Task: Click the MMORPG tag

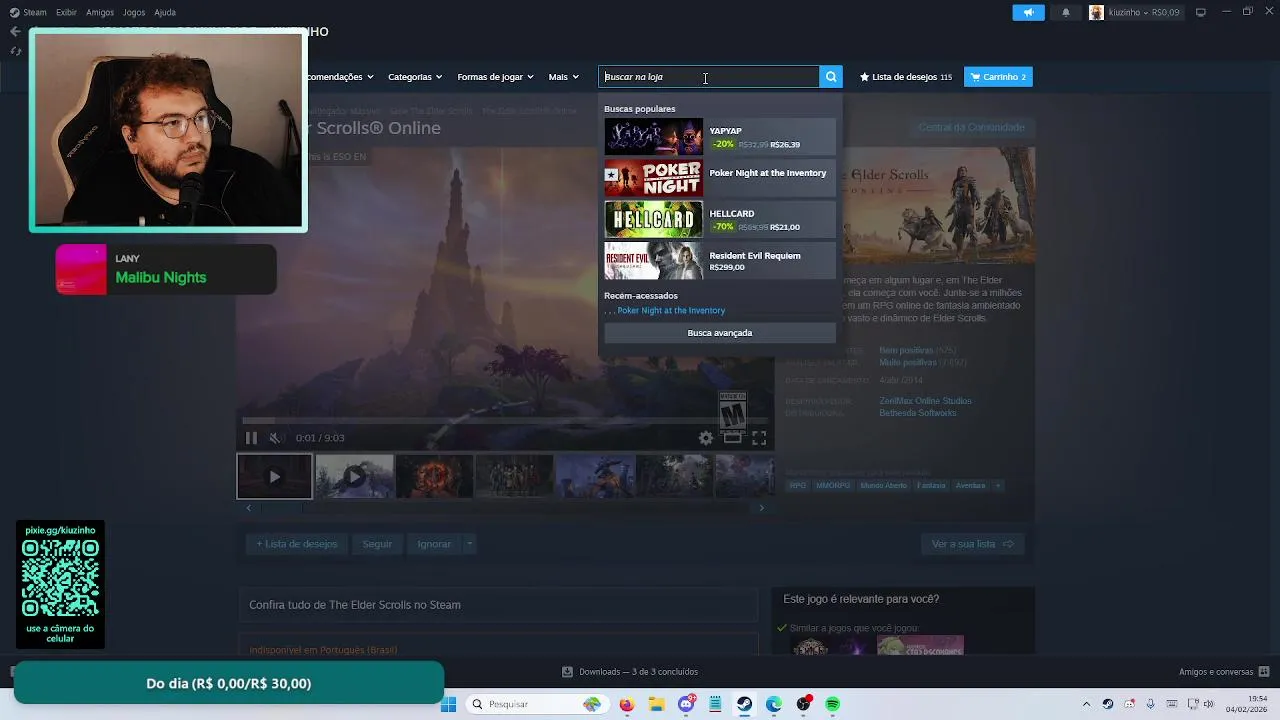Action: [833, 486]
